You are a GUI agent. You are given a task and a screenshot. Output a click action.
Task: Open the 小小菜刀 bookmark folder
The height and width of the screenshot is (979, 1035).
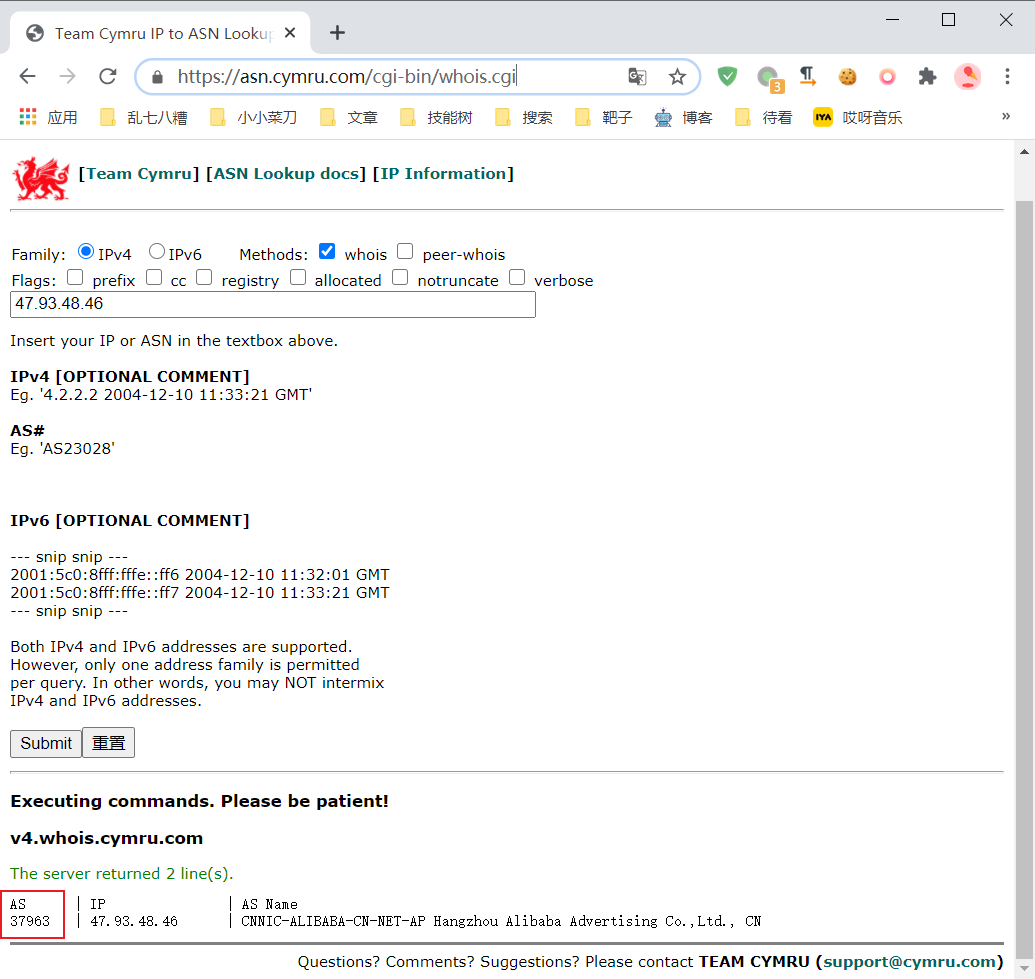click(x=253, y=118)
